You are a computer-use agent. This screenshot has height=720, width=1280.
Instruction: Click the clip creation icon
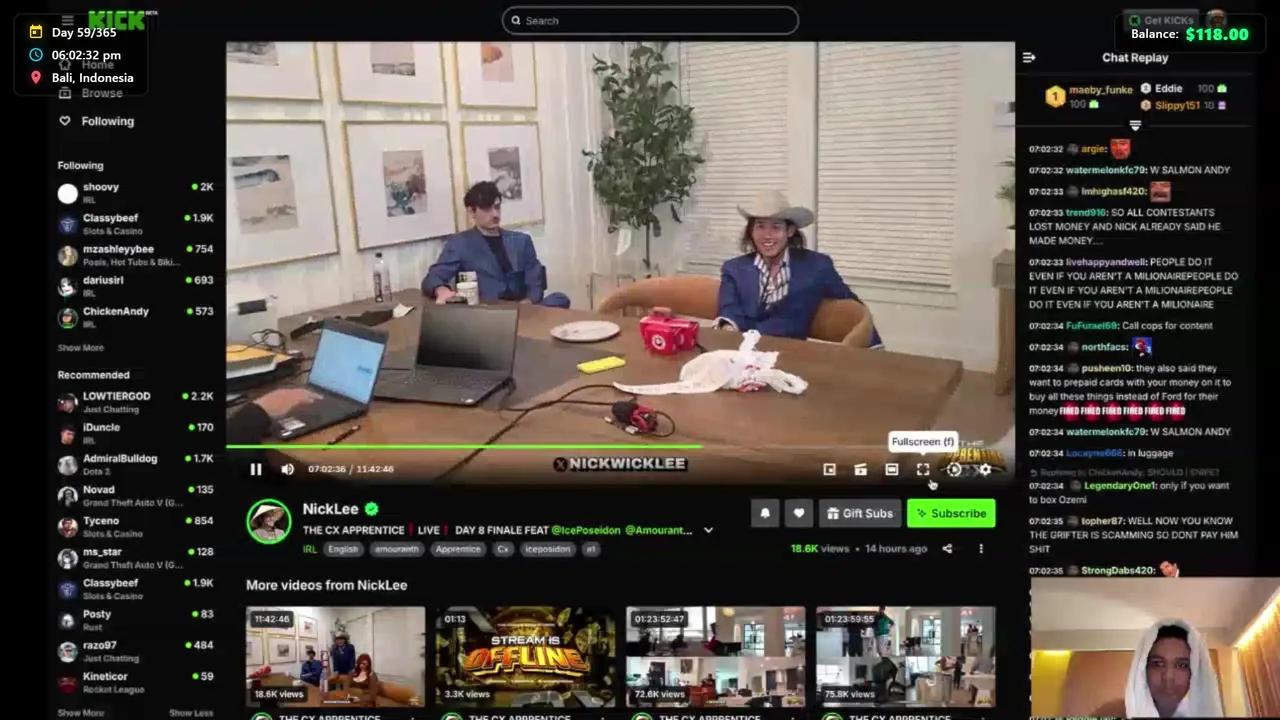(860, 469)
